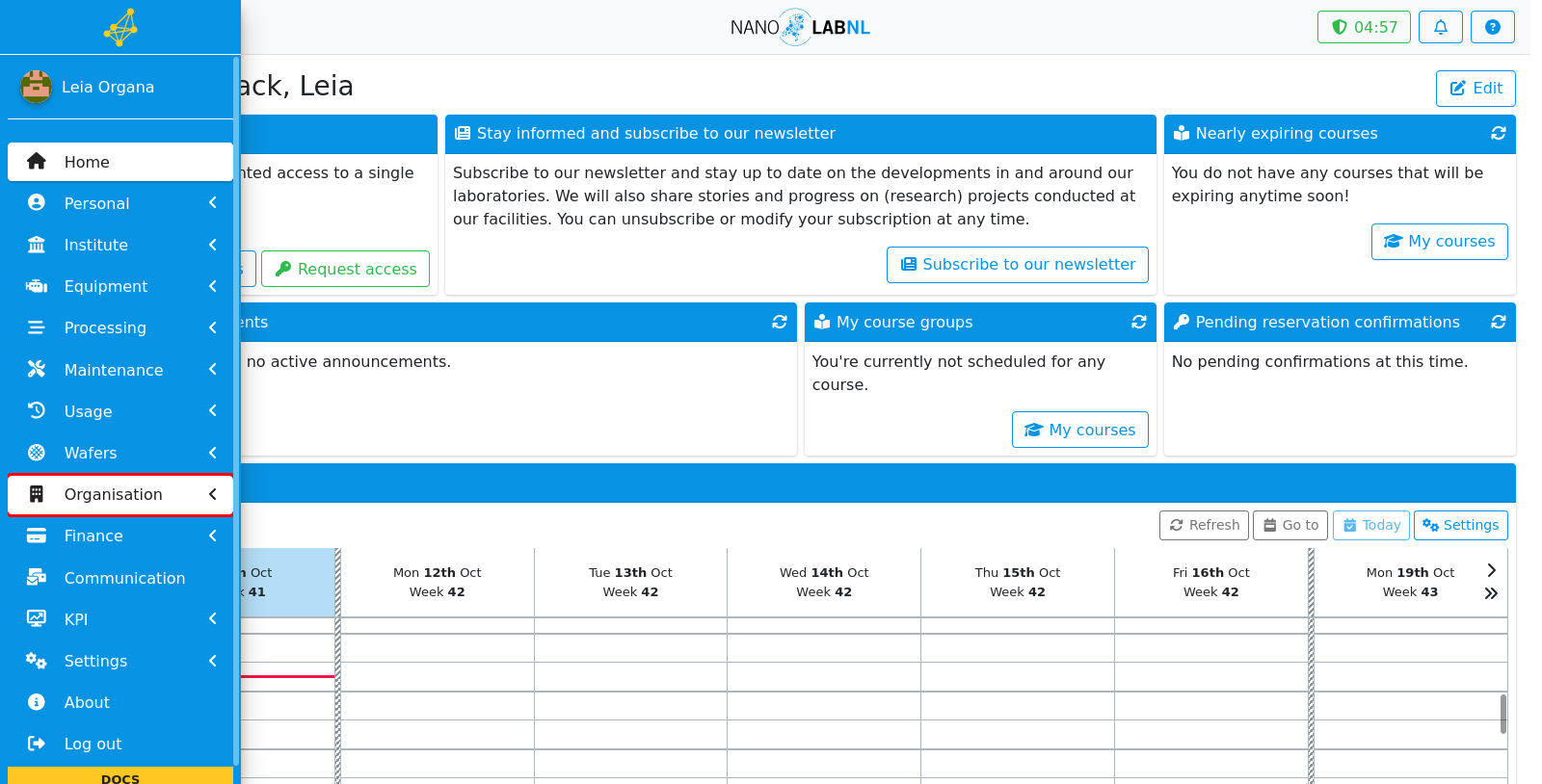
Task: Open the notifications bell icon
Action: 1440,27
